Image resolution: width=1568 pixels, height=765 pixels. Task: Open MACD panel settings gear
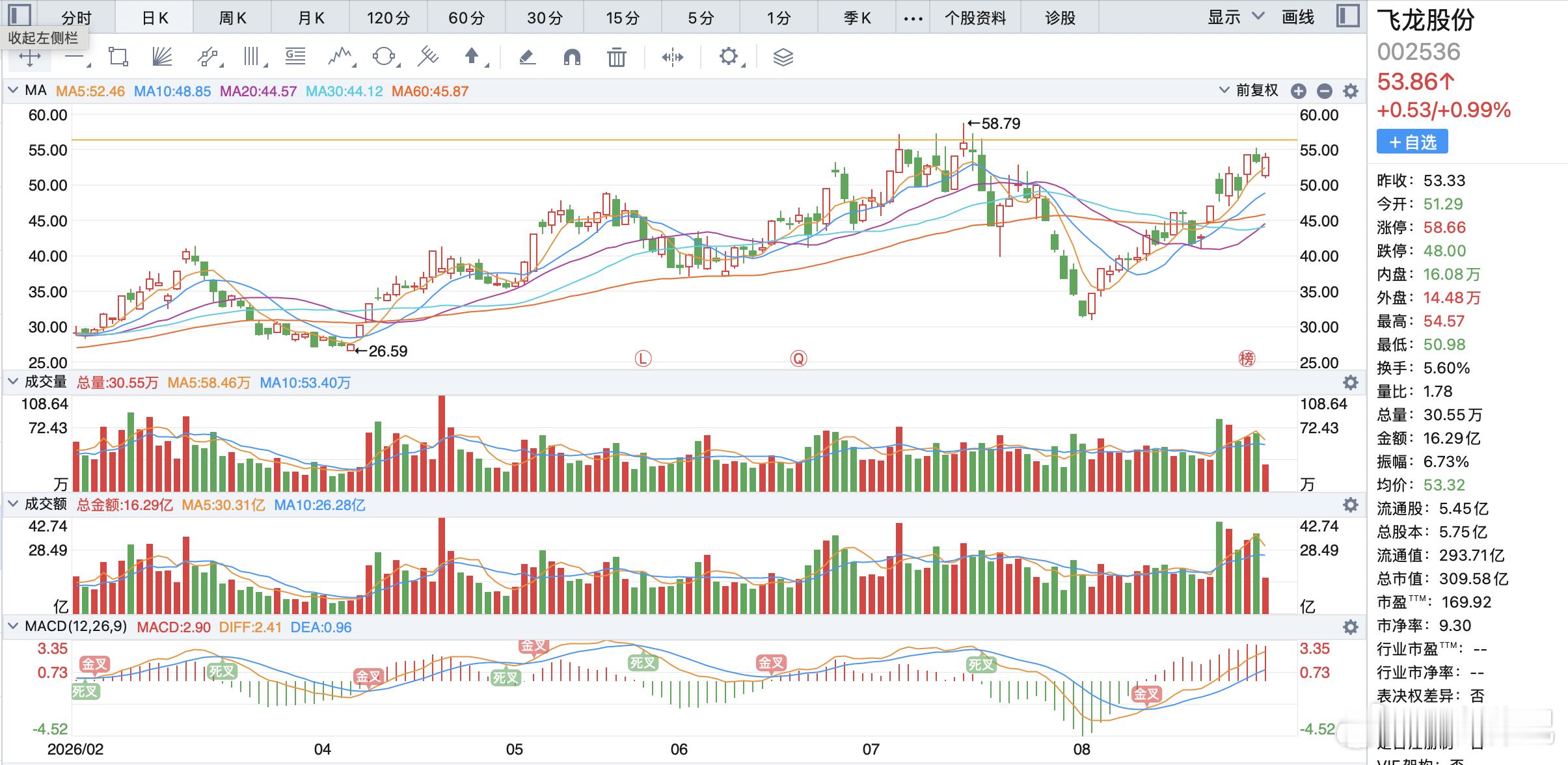1351,627
